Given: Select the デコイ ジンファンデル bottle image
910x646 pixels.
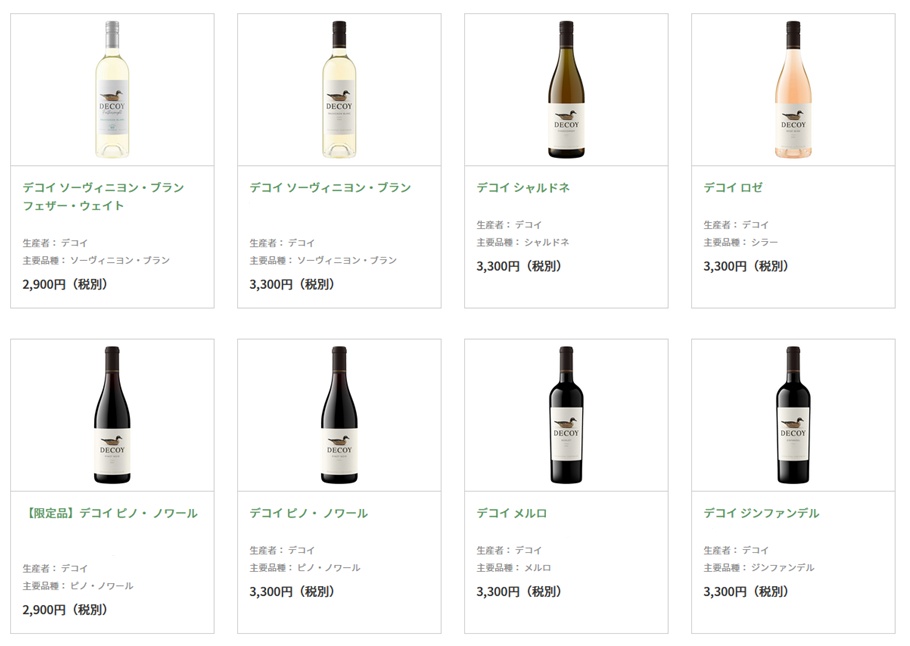Looking at the screenshot, I should (x=793, y=415).
